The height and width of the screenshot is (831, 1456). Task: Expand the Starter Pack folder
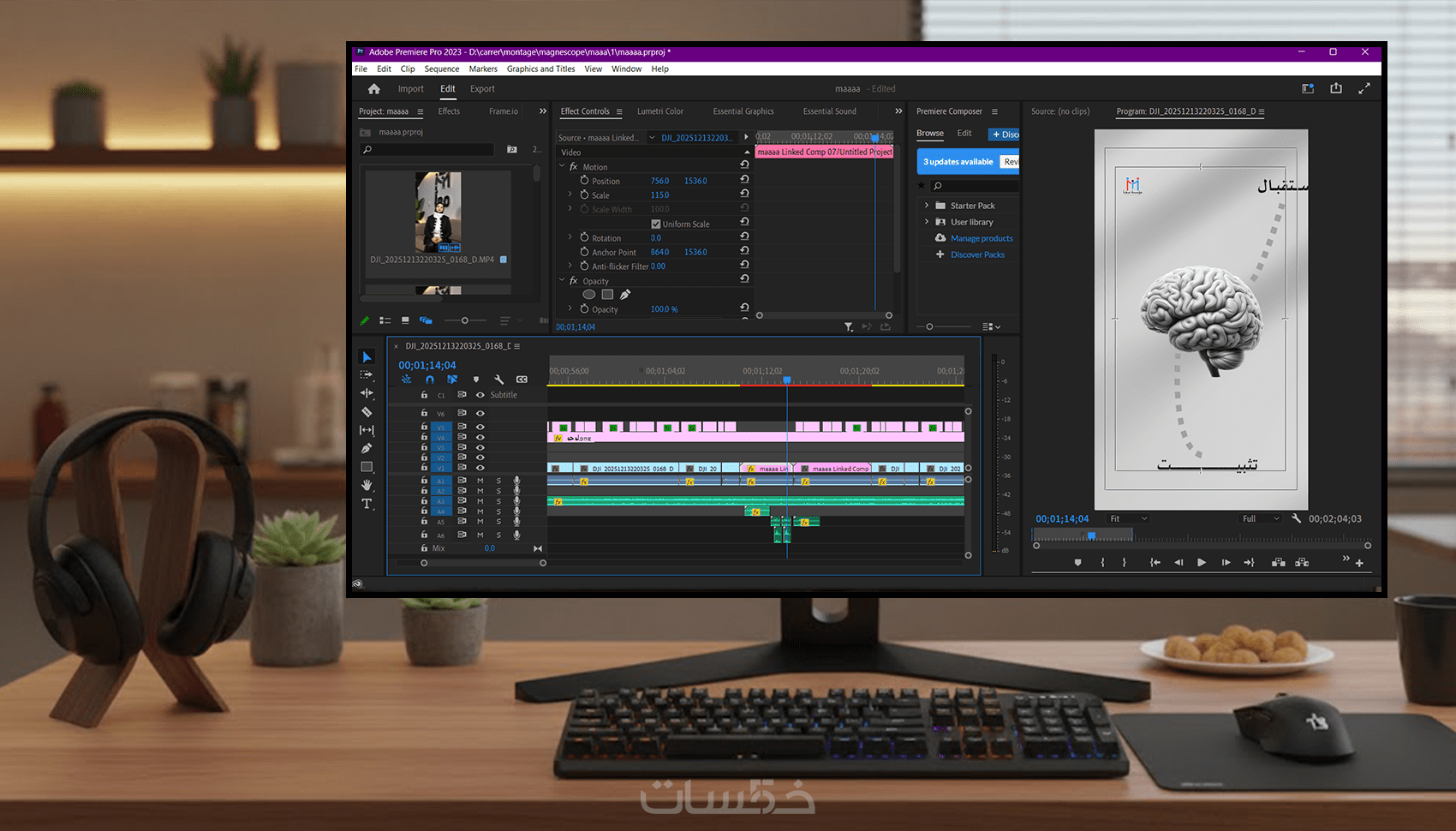click(926, 206)
